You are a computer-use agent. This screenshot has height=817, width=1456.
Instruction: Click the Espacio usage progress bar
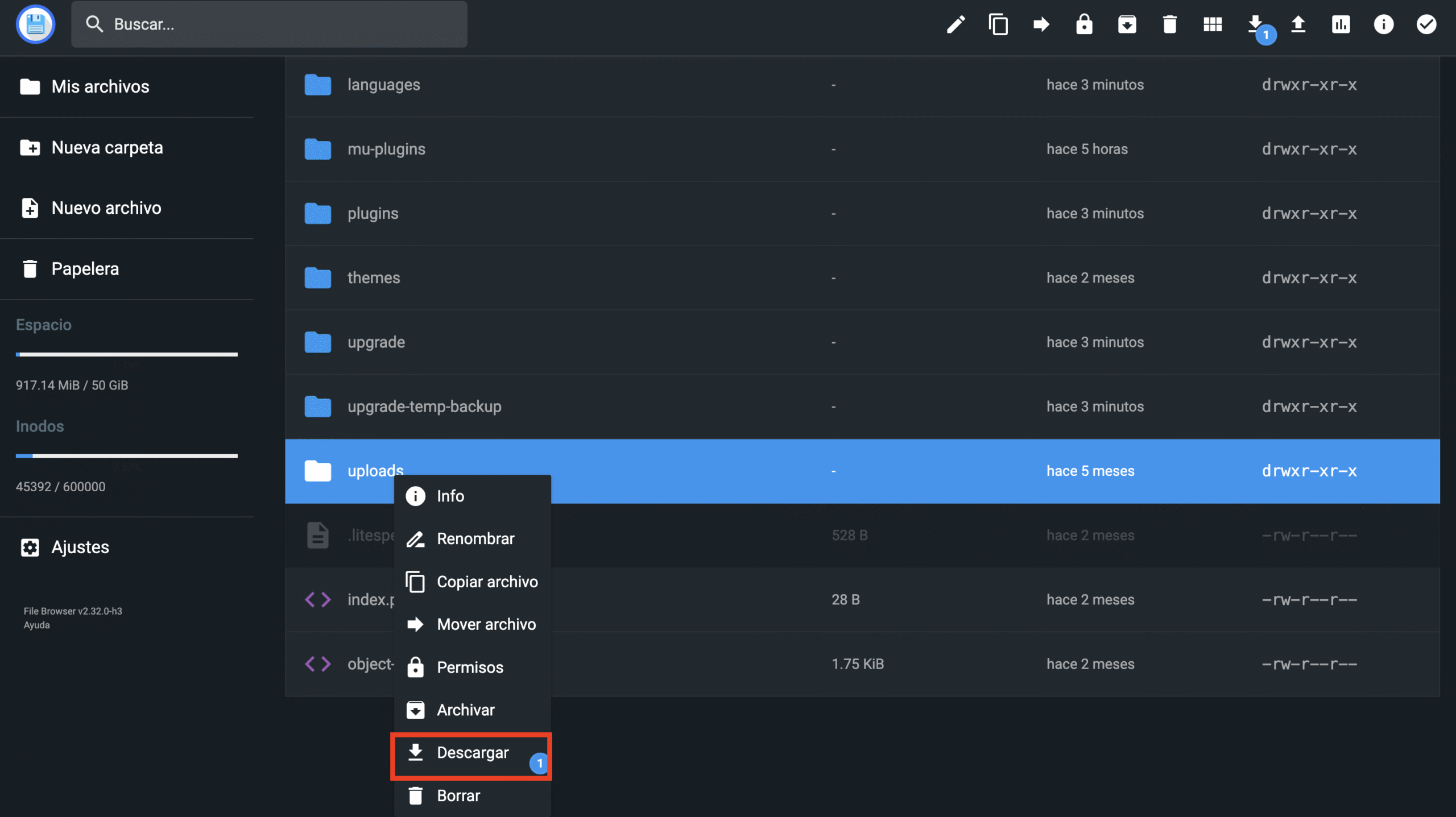[x=126, y=354]
